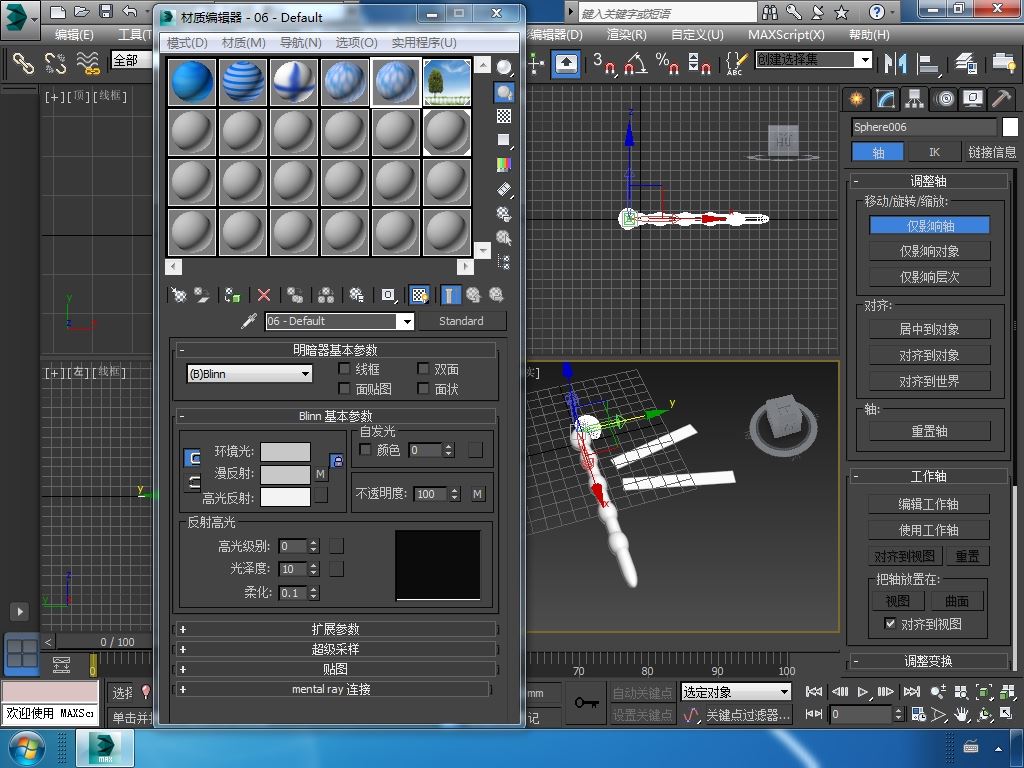Click the 漫反射 diffuse color swatch
This screenshot has width=1024, height=768.
pyautogui.click(x=285, y=474)
